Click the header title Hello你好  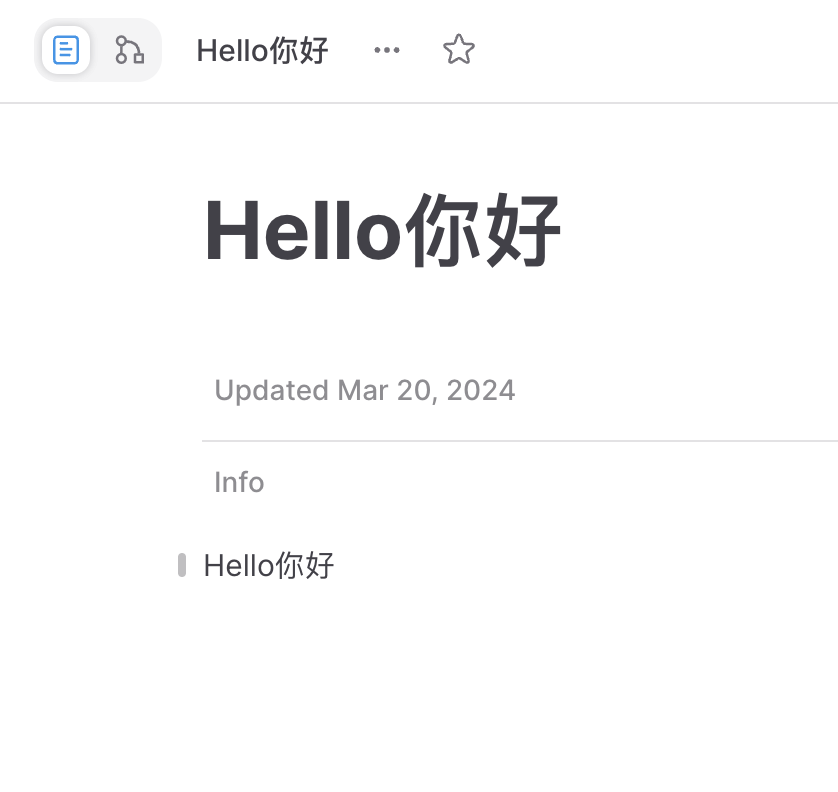tap(262, 51)
